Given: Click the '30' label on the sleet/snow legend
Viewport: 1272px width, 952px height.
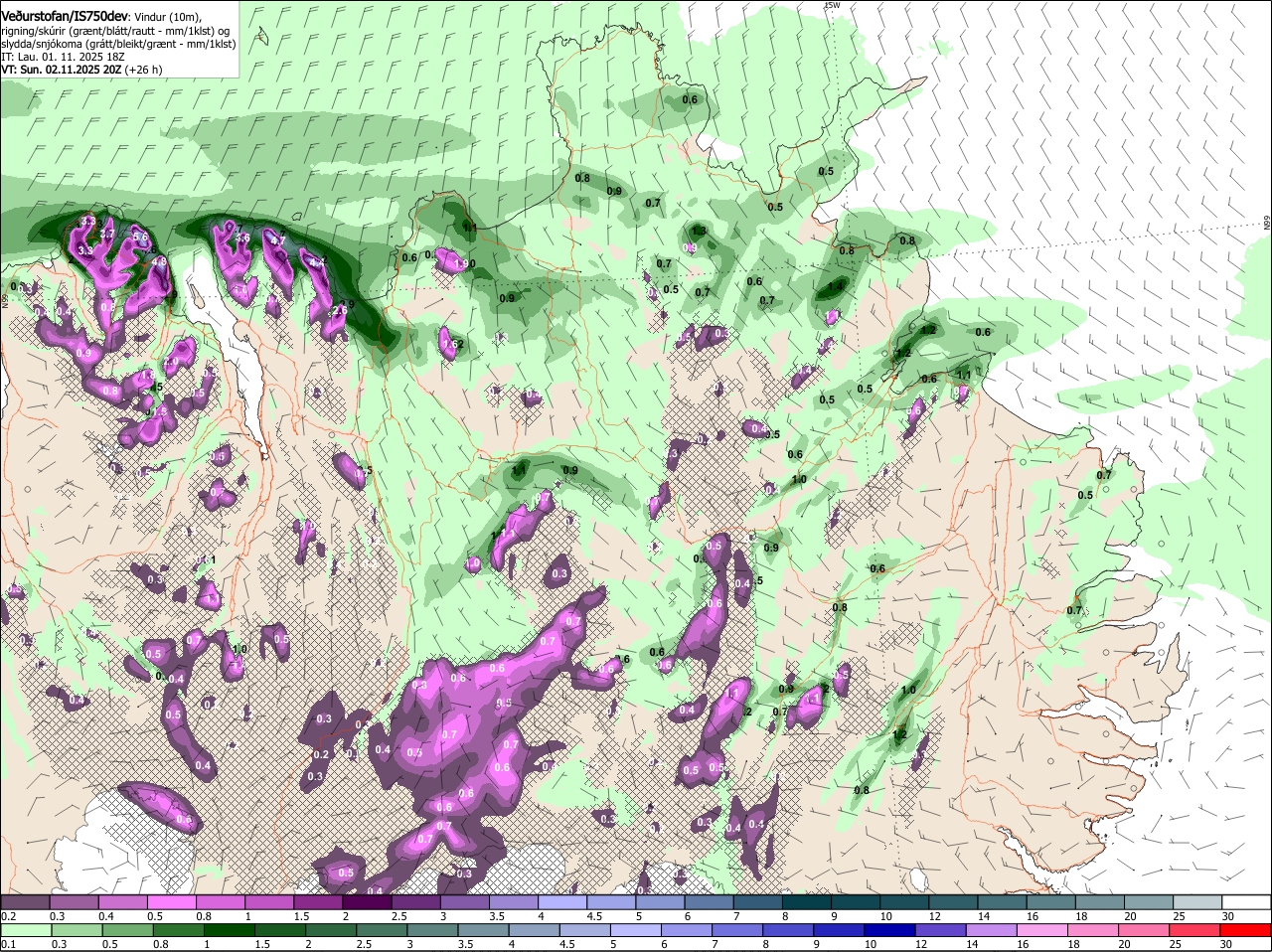Looking at the screenshot, I should point(1228,916).
